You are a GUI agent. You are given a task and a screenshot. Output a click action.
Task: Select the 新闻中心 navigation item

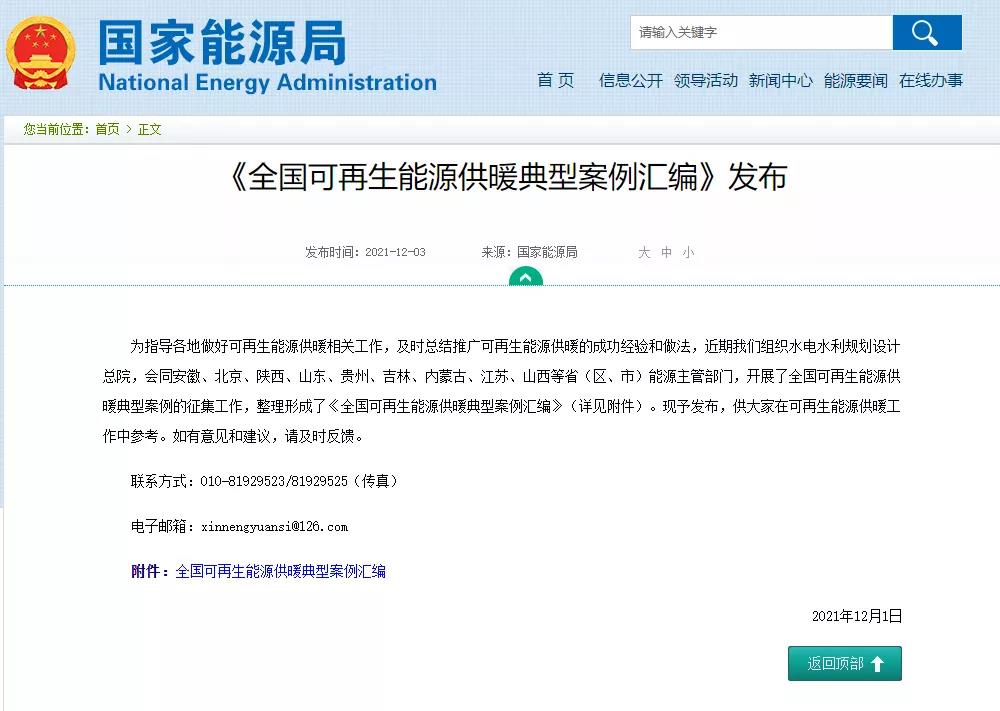click(781, 81)
